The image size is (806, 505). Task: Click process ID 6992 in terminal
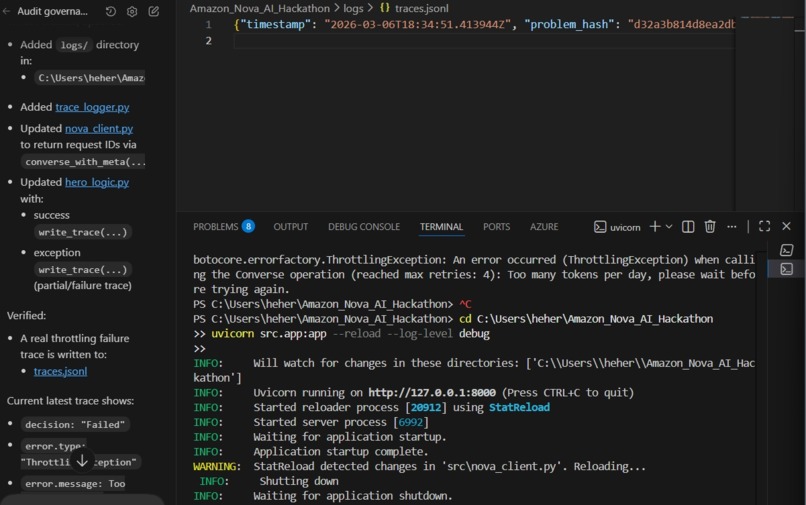[x=411, y=422]
